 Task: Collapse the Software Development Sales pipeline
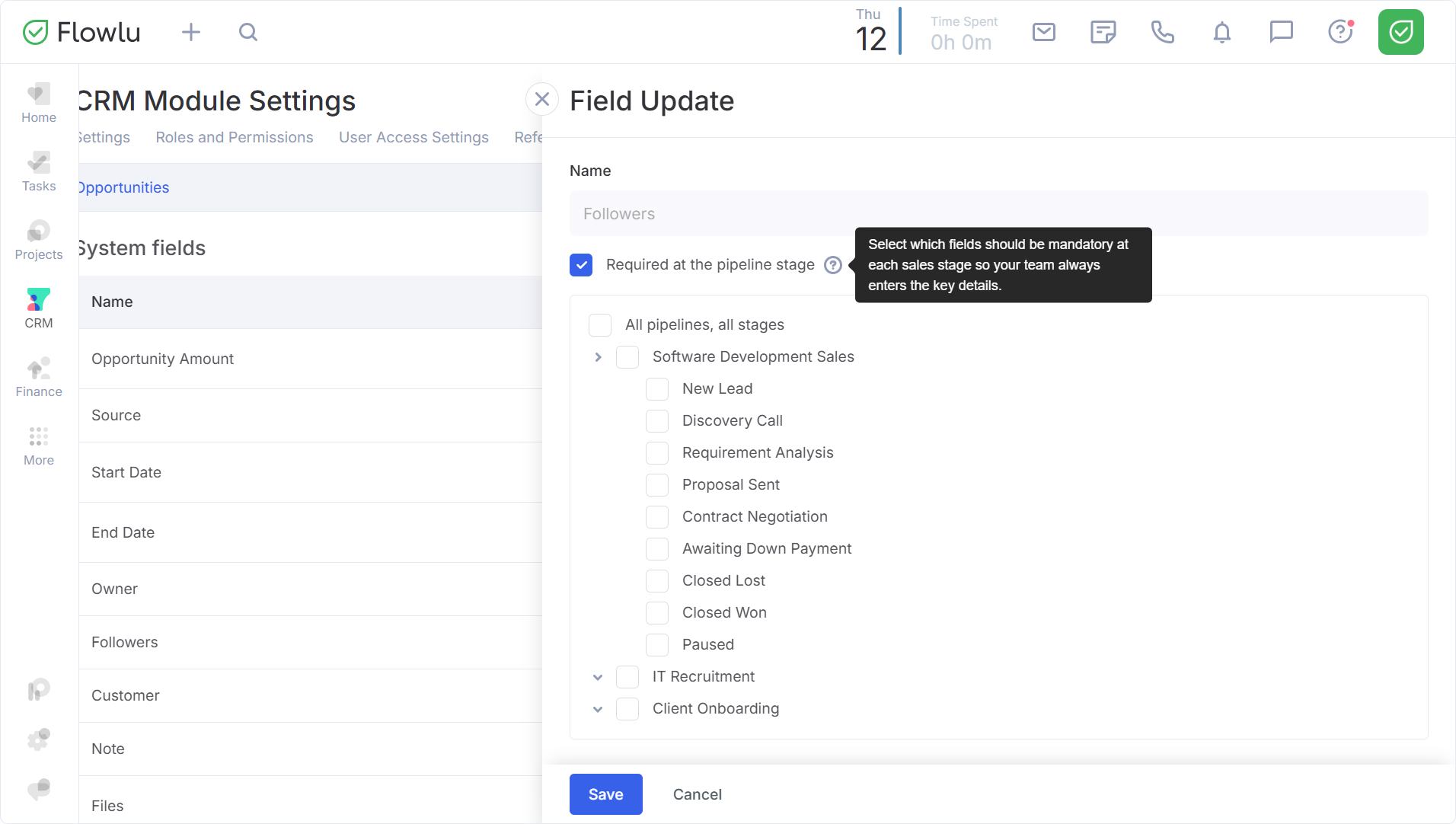[x=598, y=357]
